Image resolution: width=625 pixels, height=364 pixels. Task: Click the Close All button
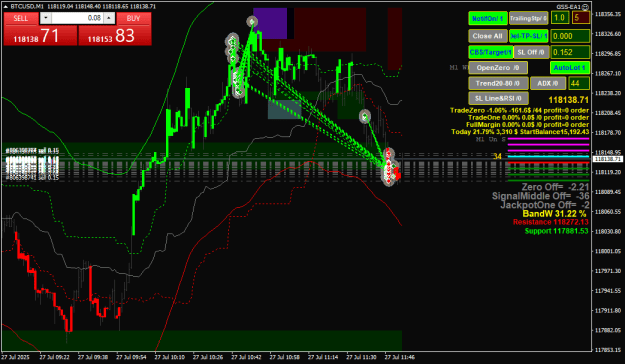tap(487, 36)
